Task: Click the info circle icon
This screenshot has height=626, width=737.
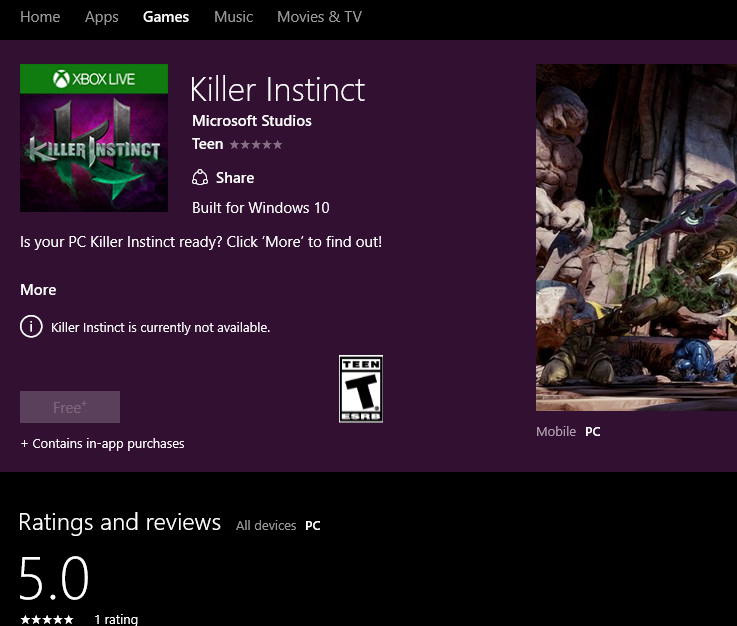Action: (31, 327)
